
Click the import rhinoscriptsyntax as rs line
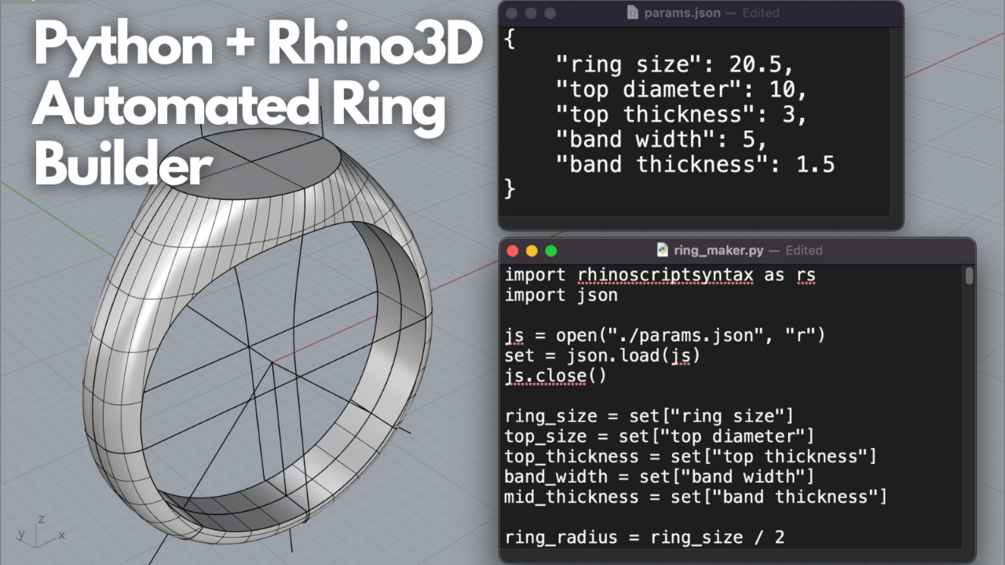coord(660,275)
